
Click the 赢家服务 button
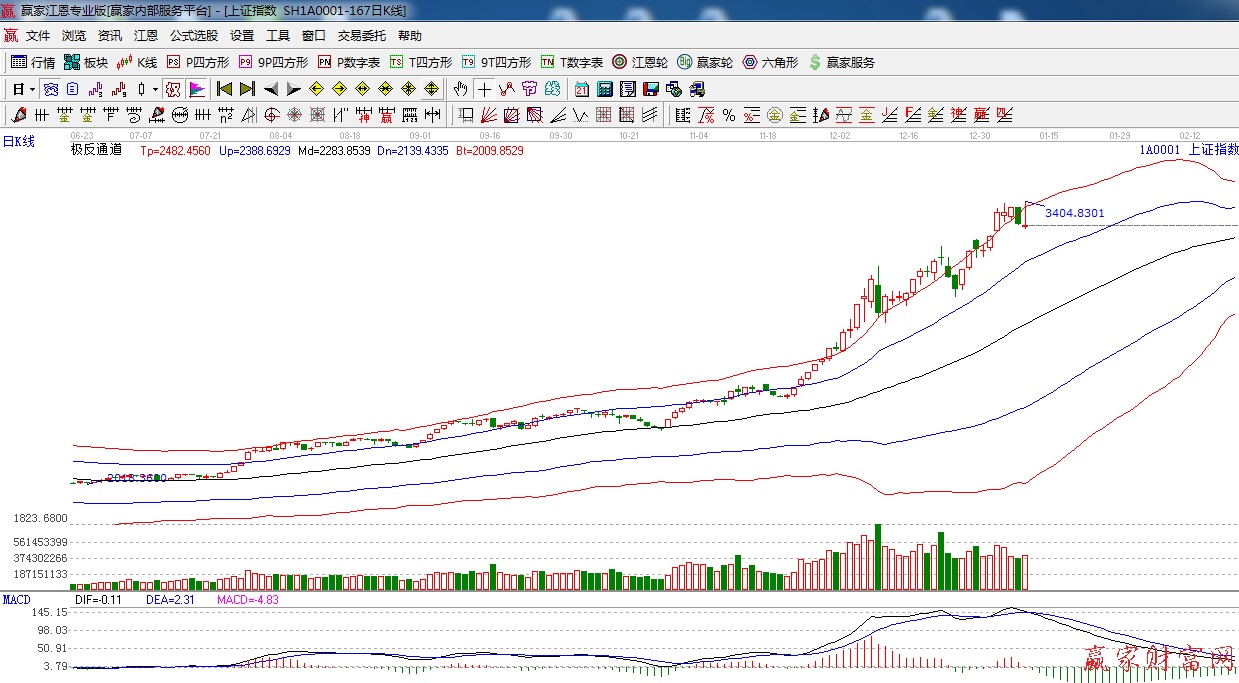click(x=842, y=62)
